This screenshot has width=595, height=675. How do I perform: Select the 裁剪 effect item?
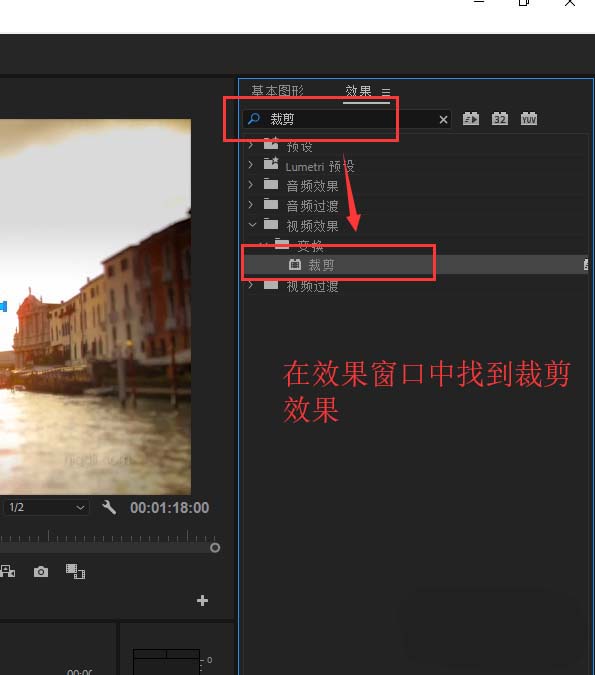(415, 265)
